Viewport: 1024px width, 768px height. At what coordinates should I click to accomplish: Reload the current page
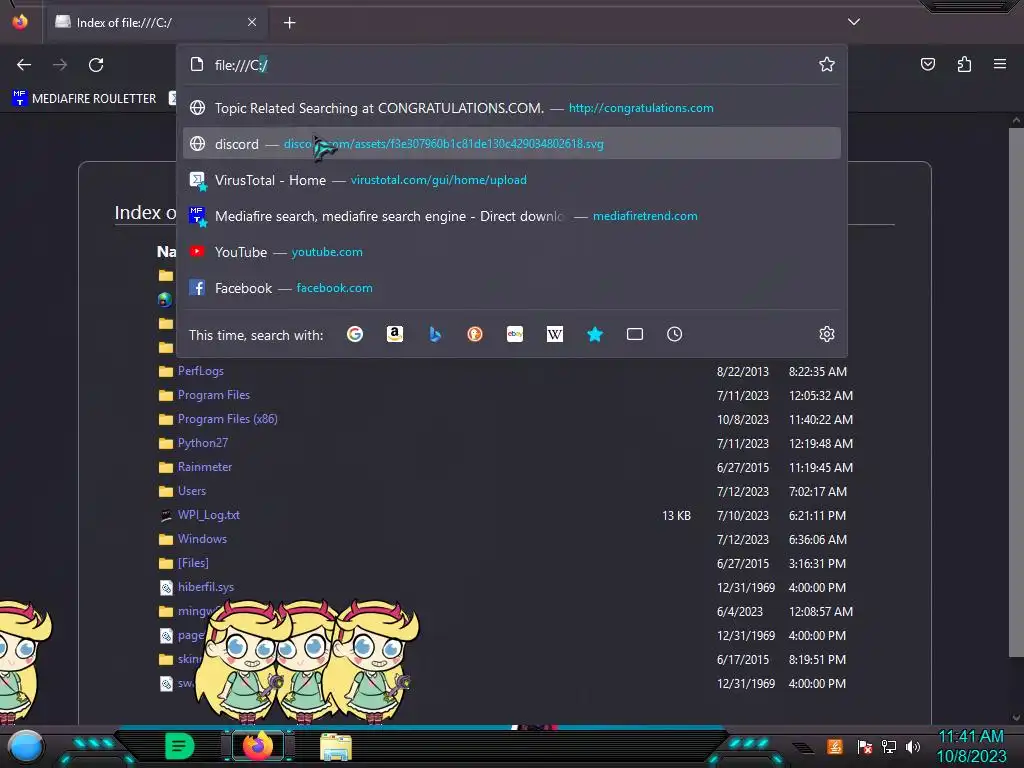96,65
